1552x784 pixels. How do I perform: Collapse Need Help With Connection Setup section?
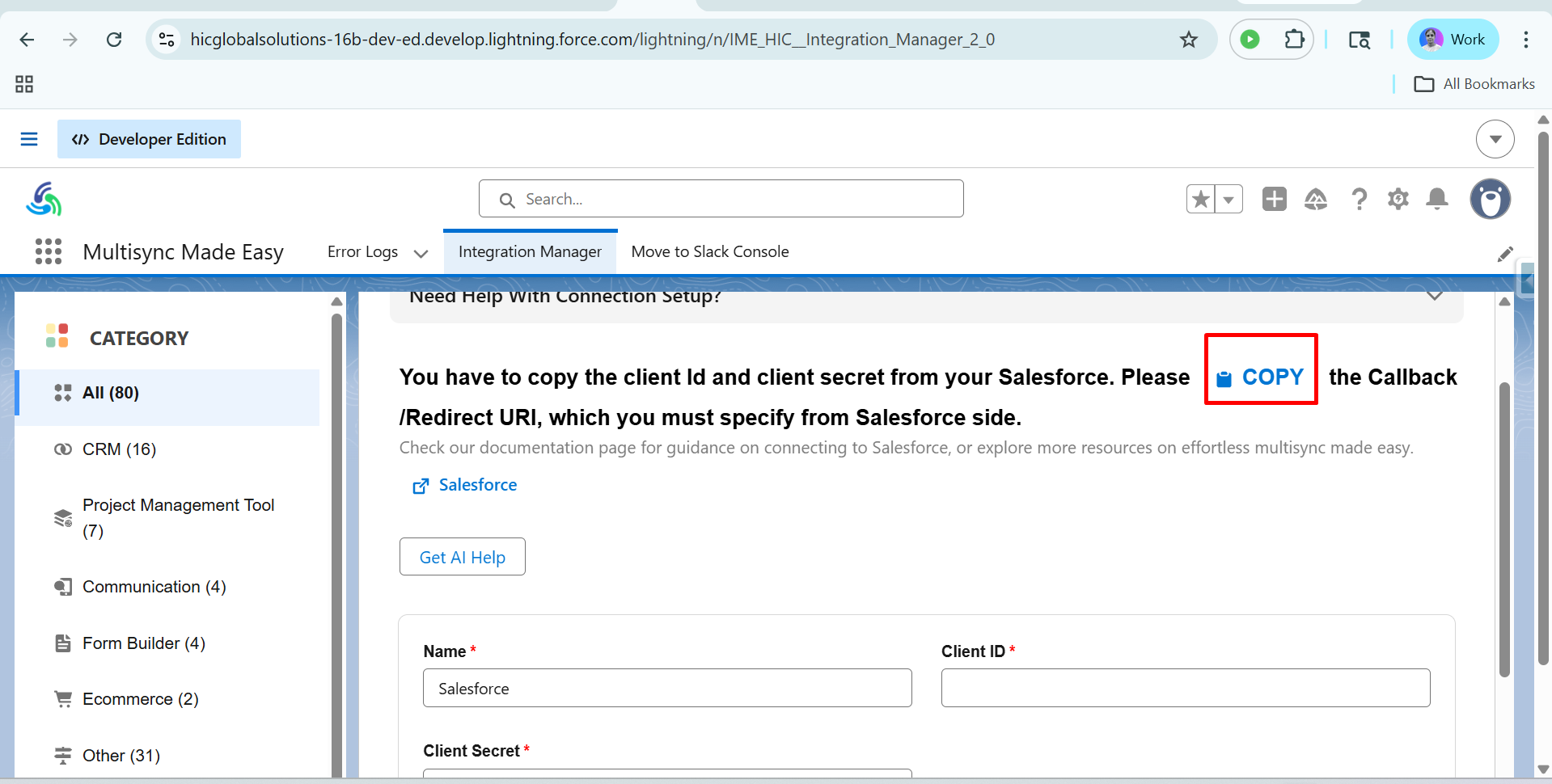click(1434, 296)
